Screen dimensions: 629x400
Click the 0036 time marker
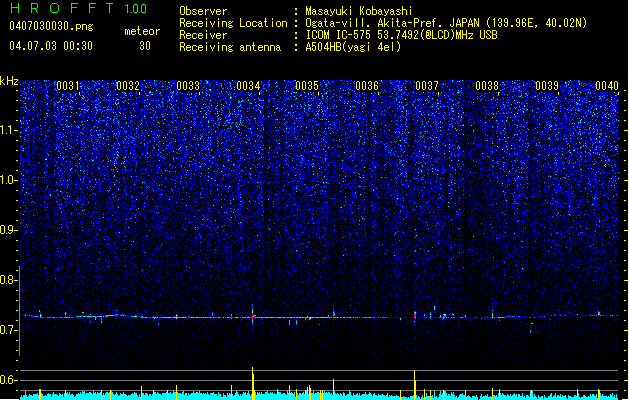pos(367,85)
